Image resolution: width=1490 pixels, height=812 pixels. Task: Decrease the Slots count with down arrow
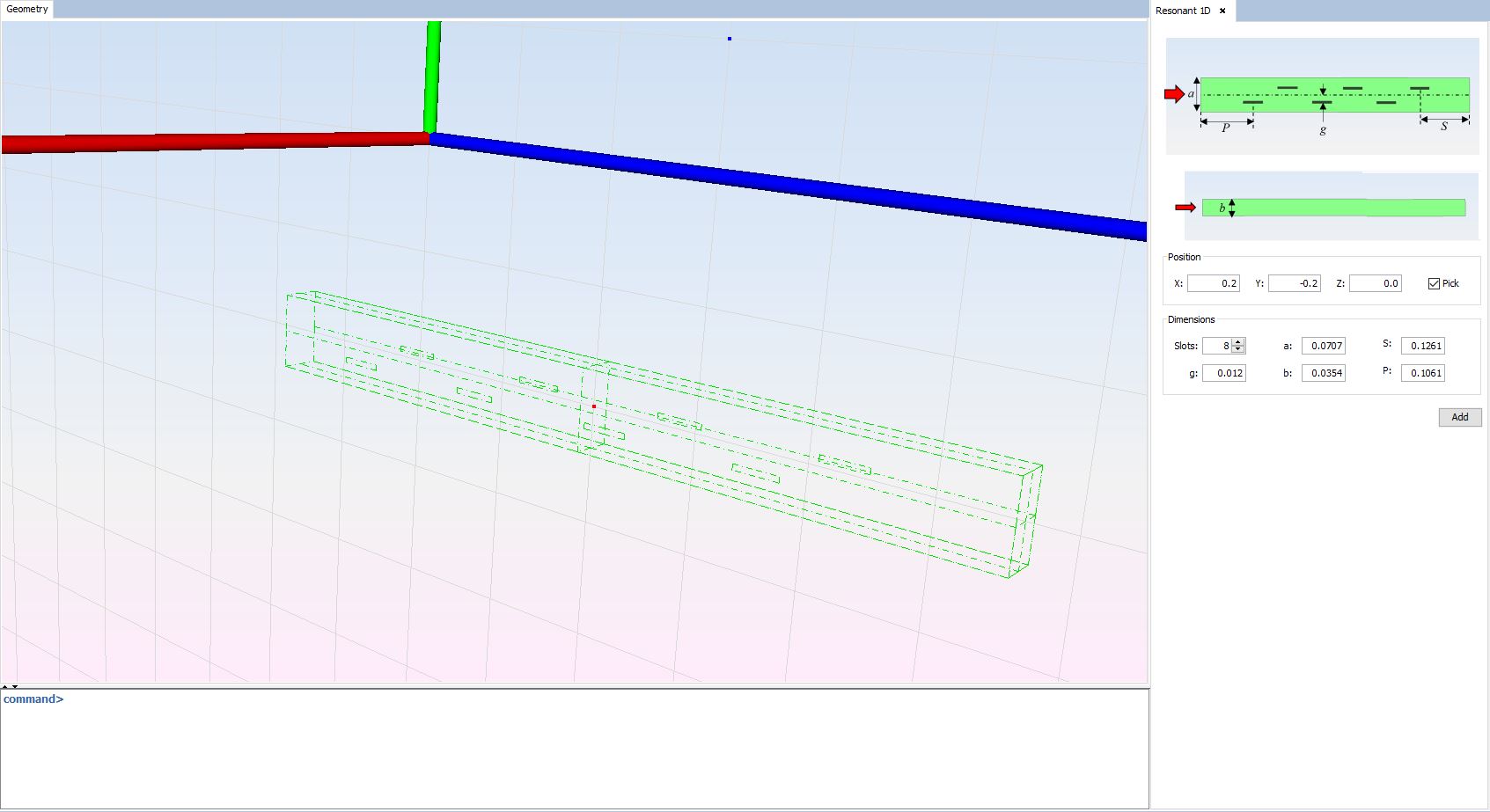pyautogui.click(x=1238, y=349)
